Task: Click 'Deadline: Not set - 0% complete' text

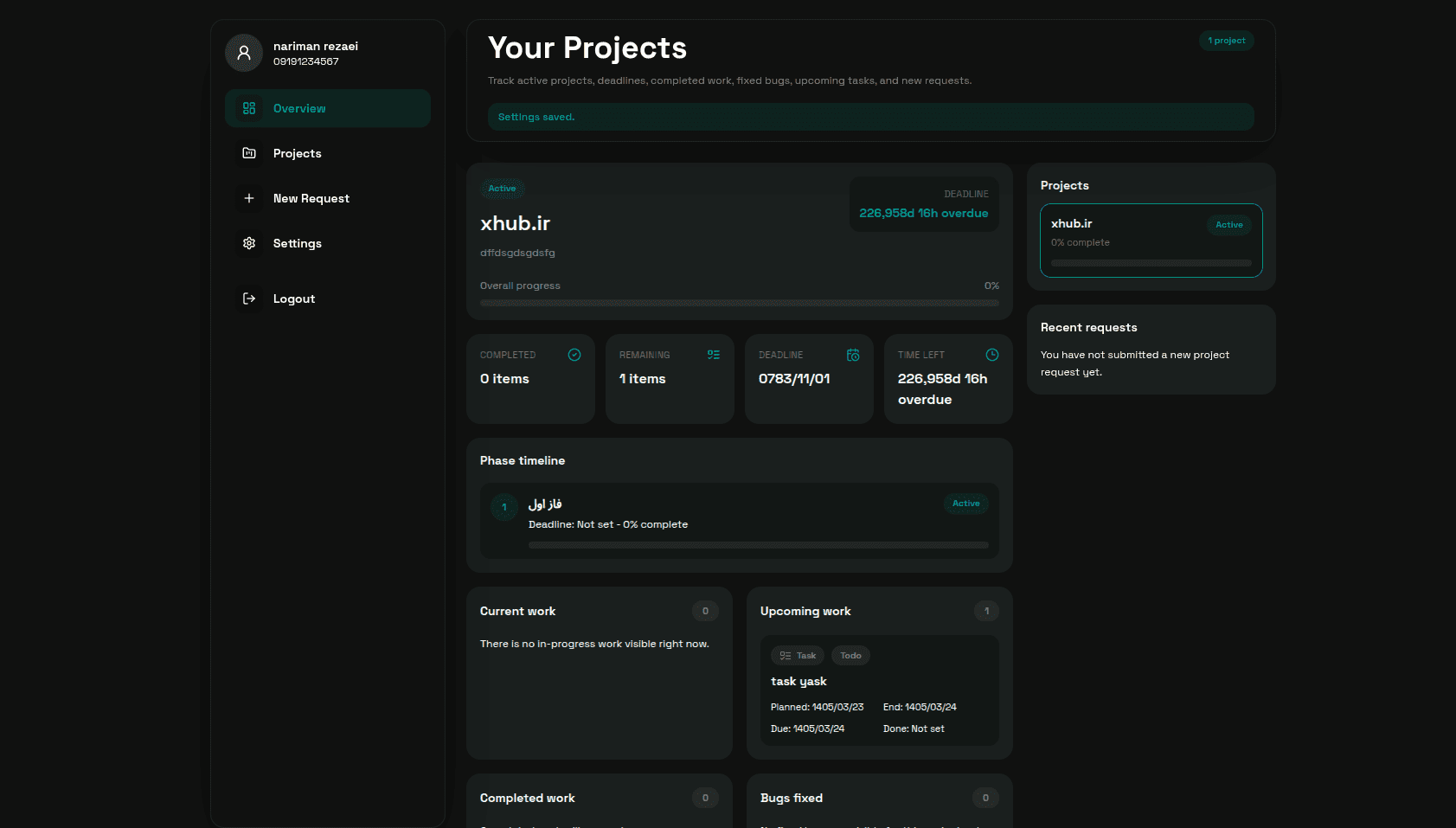Action: coord(608,524)
